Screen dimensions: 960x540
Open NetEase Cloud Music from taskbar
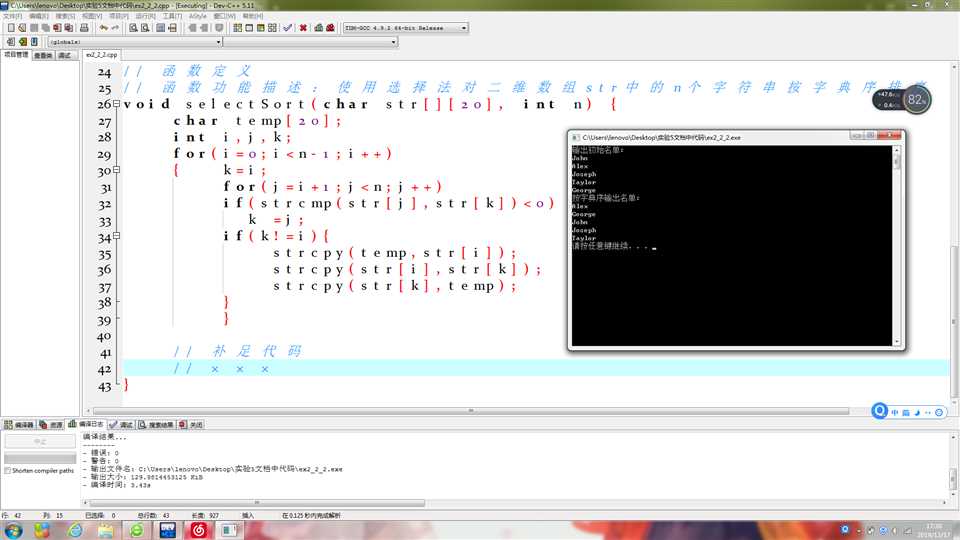click(199, 530)
